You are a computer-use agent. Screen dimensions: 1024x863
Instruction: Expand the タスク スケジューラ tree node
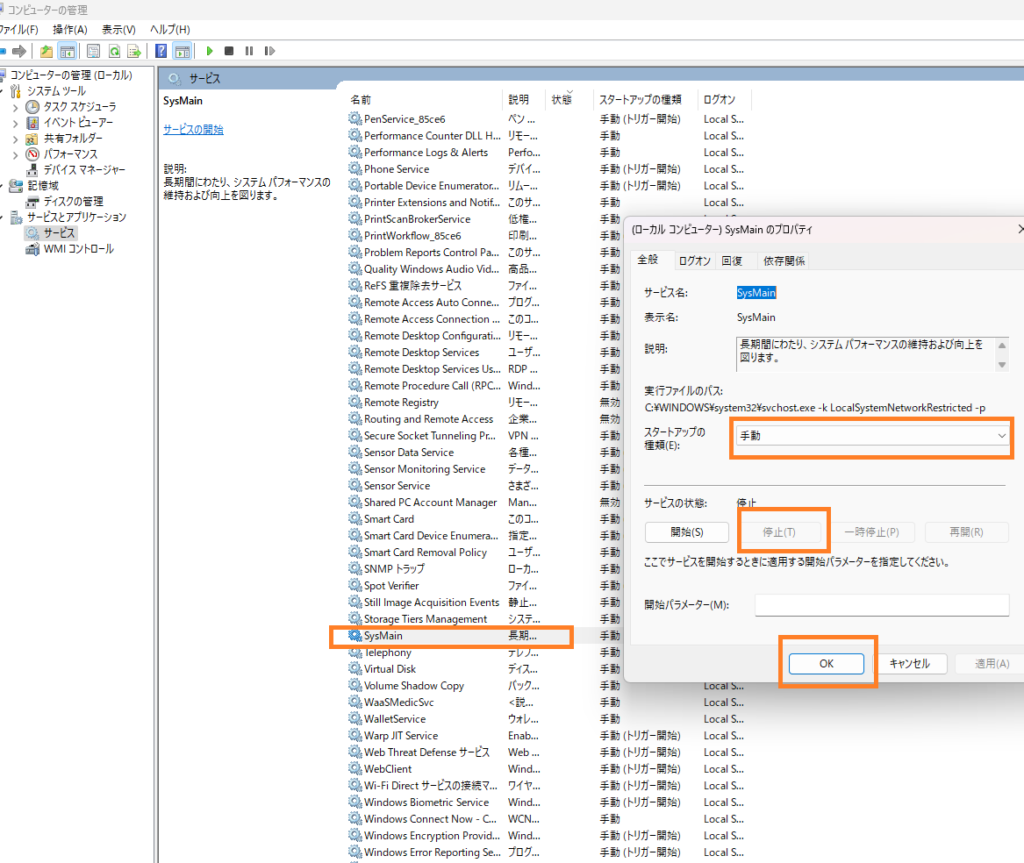click(15, 107)
